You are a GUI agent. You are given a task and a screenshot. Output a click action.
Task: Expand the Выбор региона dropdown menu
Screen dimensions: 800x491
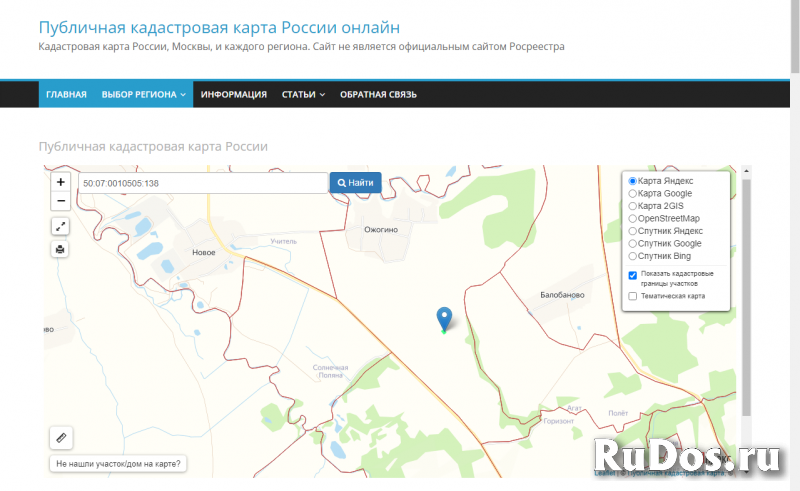click(143, 94)
